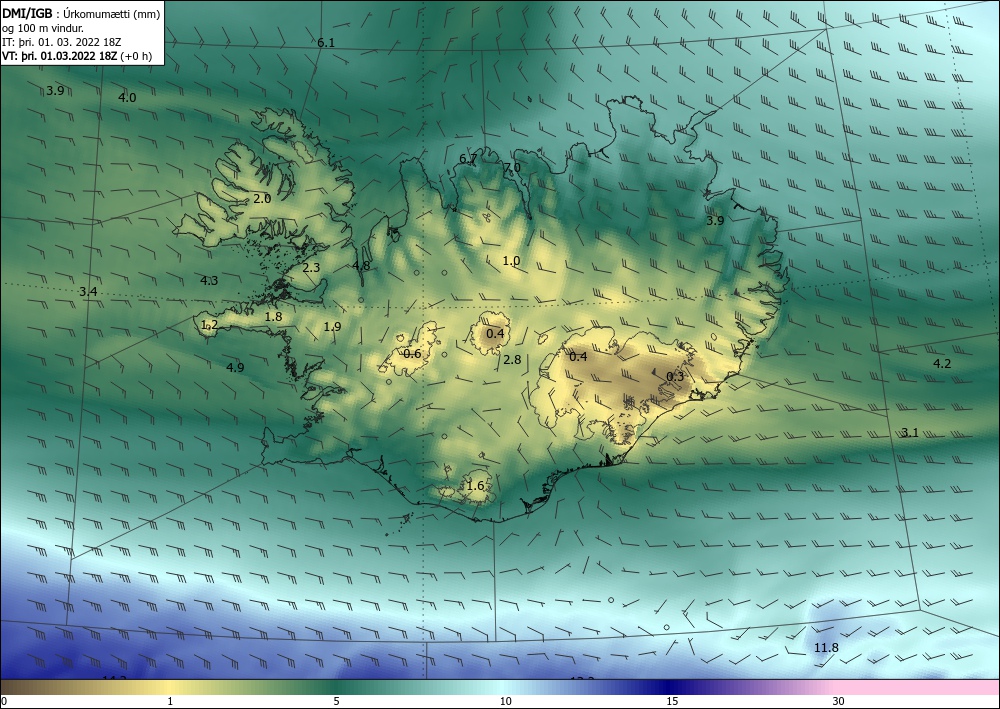The image size is (1000, 709).
Task: Pick the 4.8 value on the map
Action: pyautogui.click(x=360, y=265)
